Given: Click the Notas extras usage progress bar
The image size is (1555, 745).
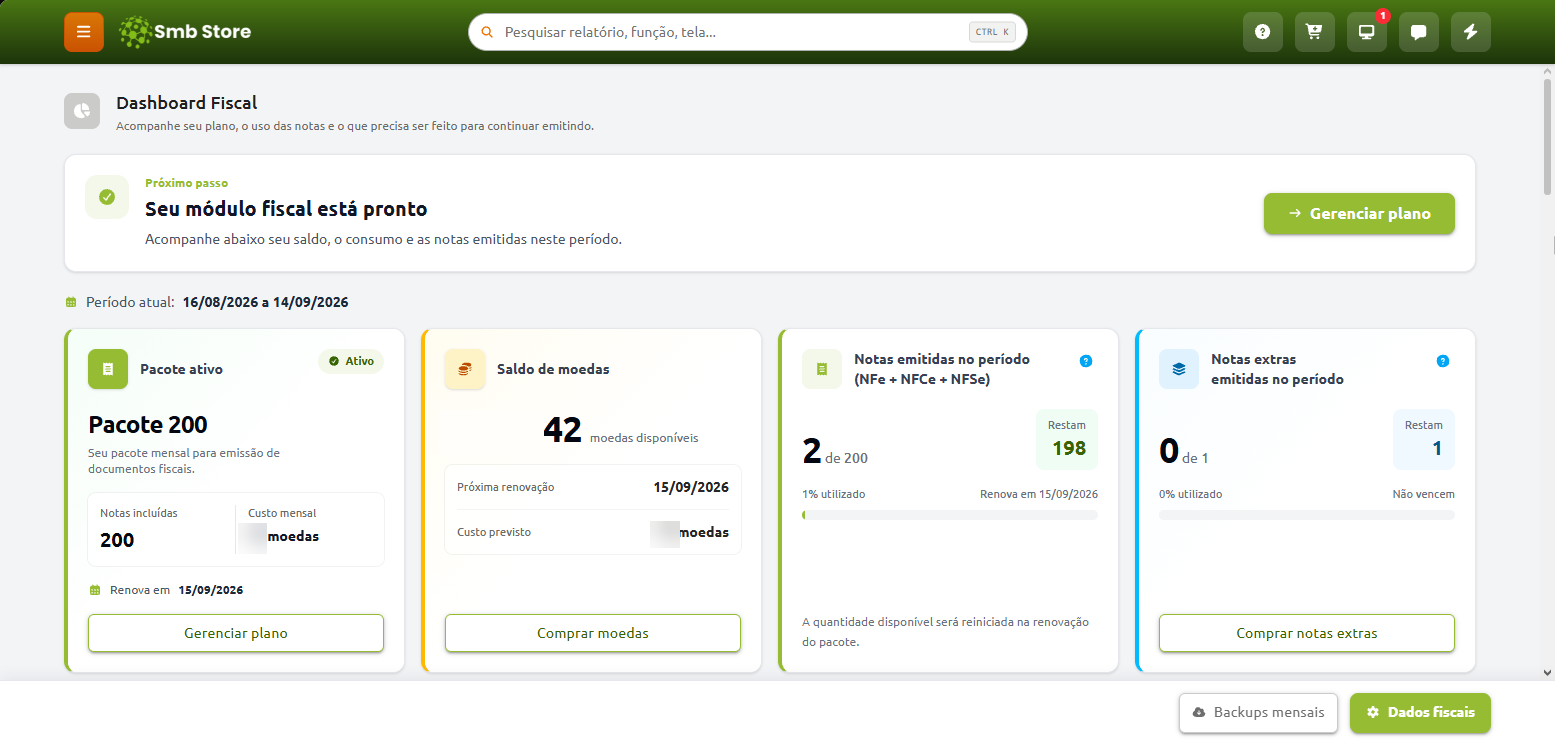Looking at the screenshot, I should tap(1307, 515).
